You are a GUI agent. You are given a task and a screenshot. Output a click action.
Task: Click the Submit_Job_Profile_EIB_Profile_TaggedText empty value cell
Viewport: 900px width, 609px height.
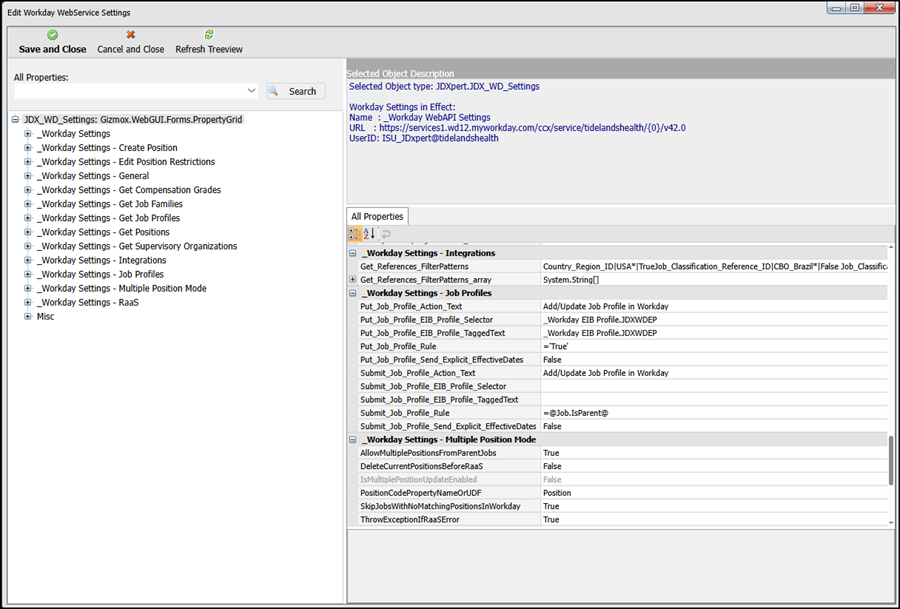(714, 399)
